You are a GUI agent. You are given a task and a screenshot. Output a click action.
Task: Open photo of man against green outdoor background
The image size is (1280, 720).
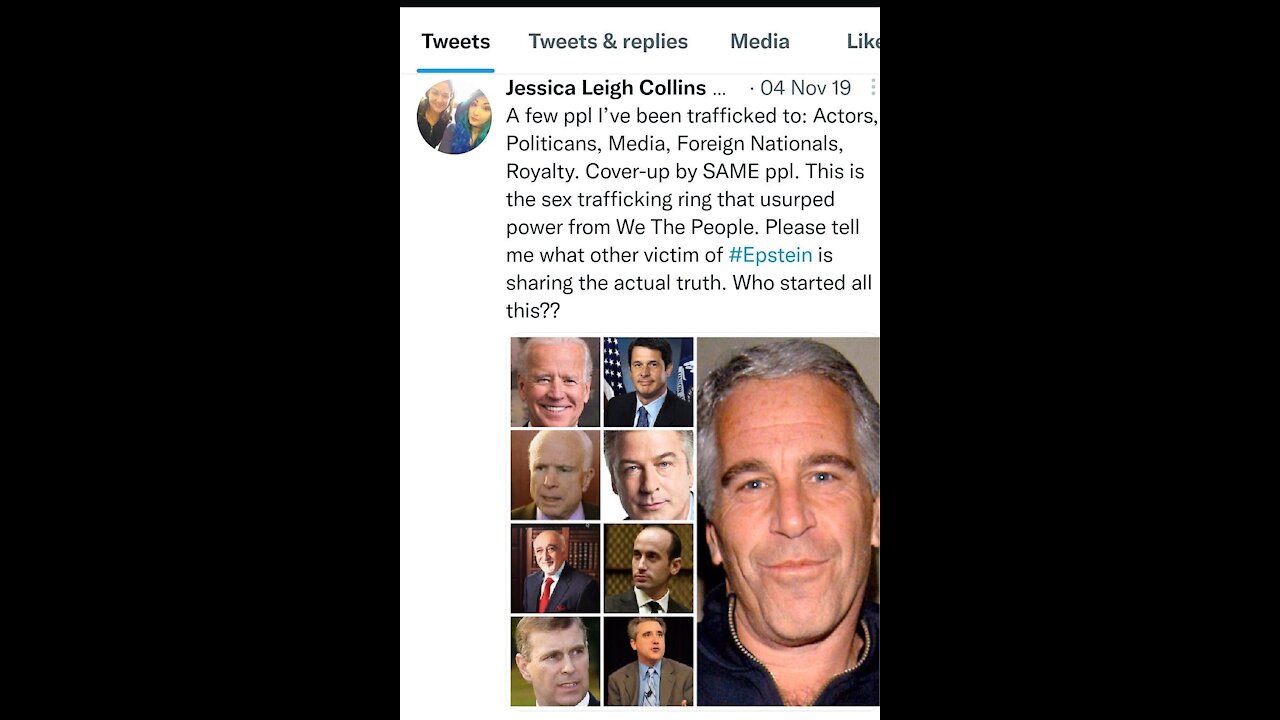click(555, 661)
